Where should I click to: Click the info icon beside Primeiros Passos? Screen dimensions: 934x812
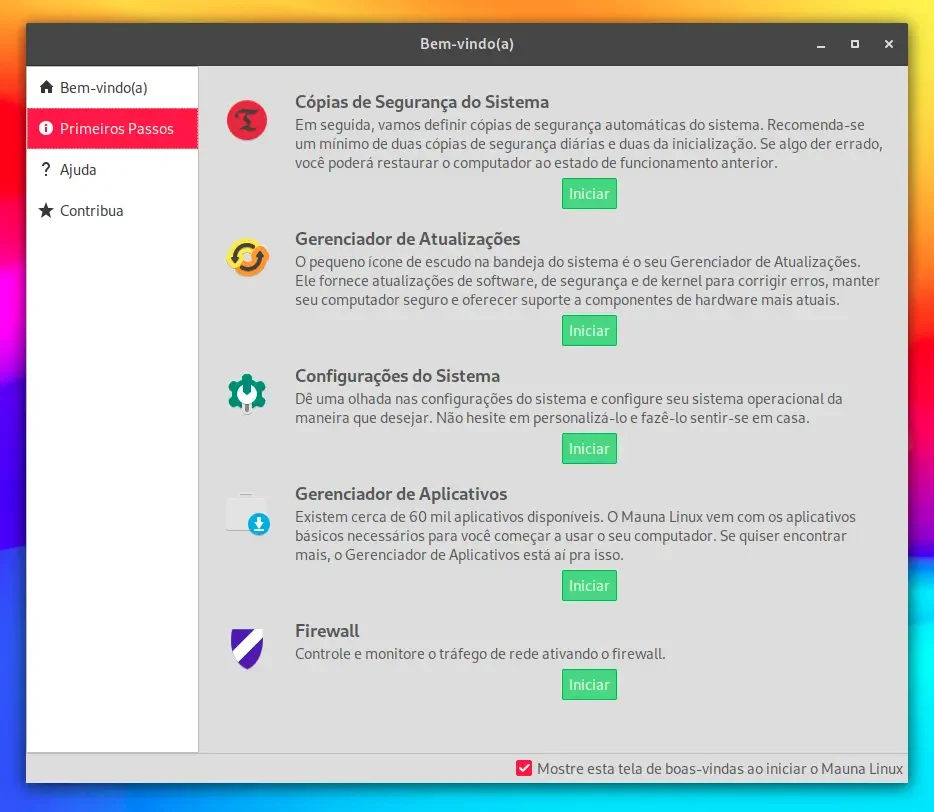pos(46,128)
